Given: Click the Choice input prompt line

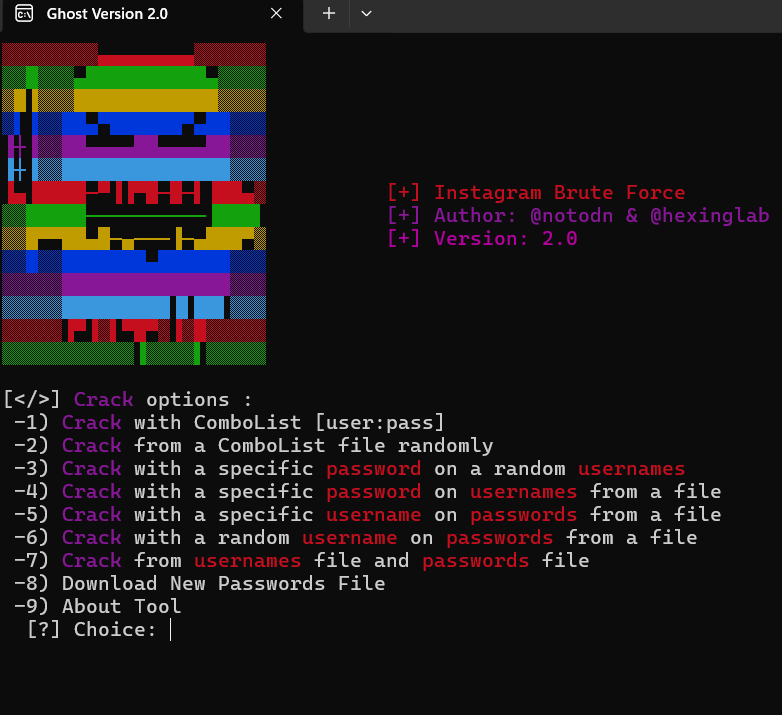Looking at the screenshot, I should 100,629.
